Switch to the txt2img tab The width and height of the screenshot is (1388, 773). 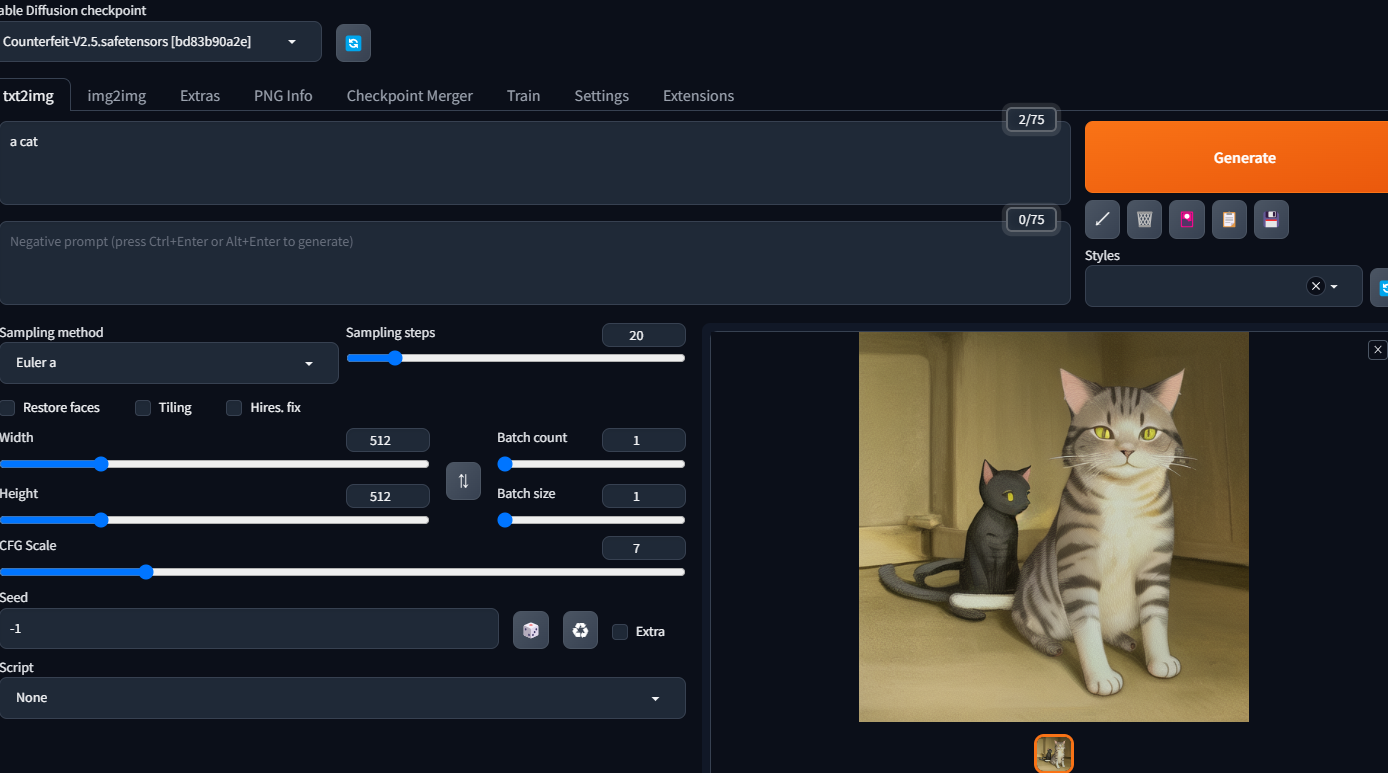click(35, 96)
